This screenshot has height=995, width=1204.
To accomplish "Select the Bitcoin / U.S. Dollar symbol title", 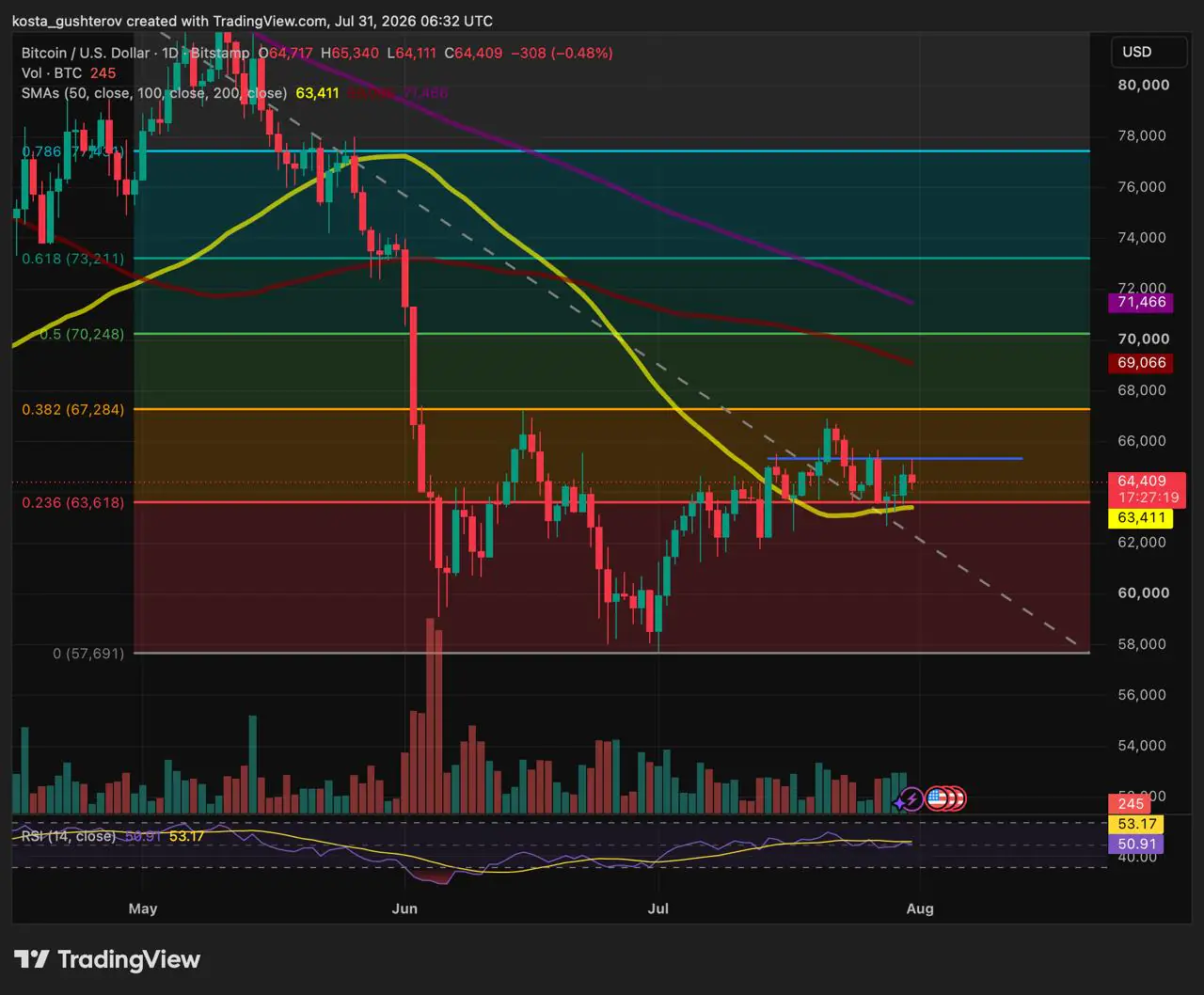I will pyautogui.click(x=86, y=53).
